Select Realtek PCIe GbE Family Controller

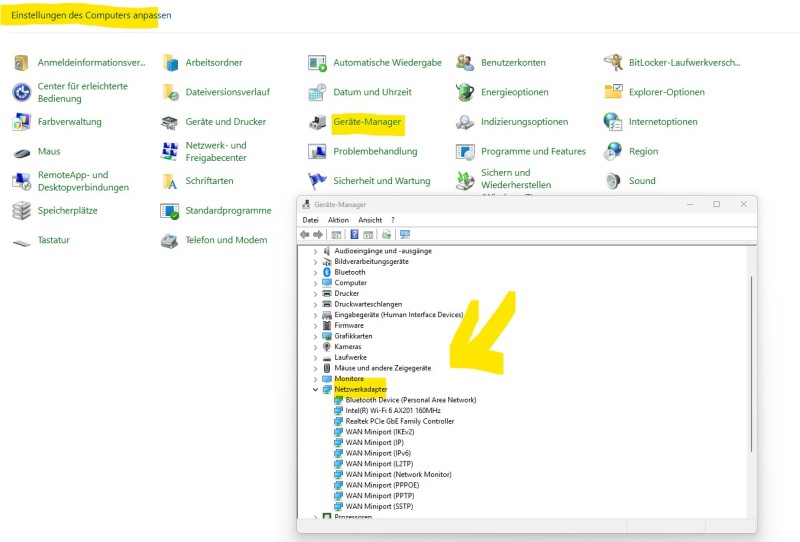click(x=399, y=421)
